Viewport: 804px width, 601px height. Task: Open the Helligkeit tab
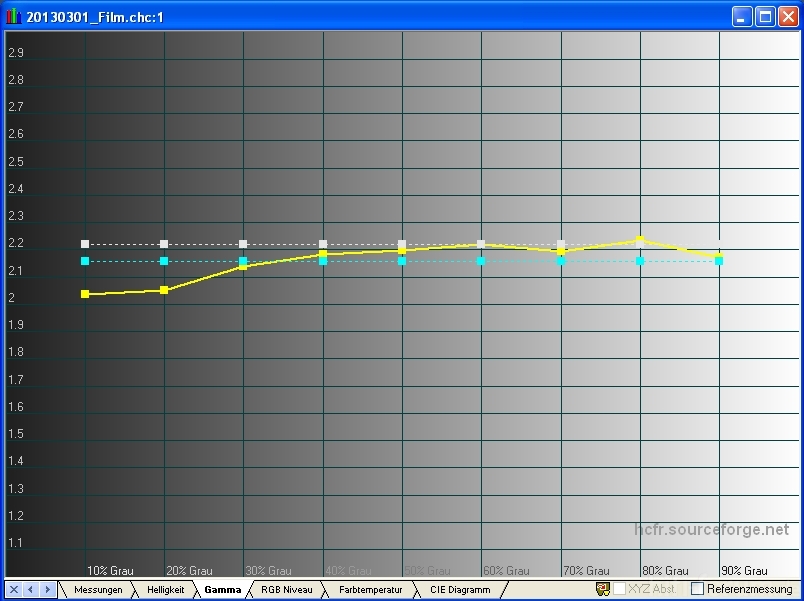(x=165, y=590)
